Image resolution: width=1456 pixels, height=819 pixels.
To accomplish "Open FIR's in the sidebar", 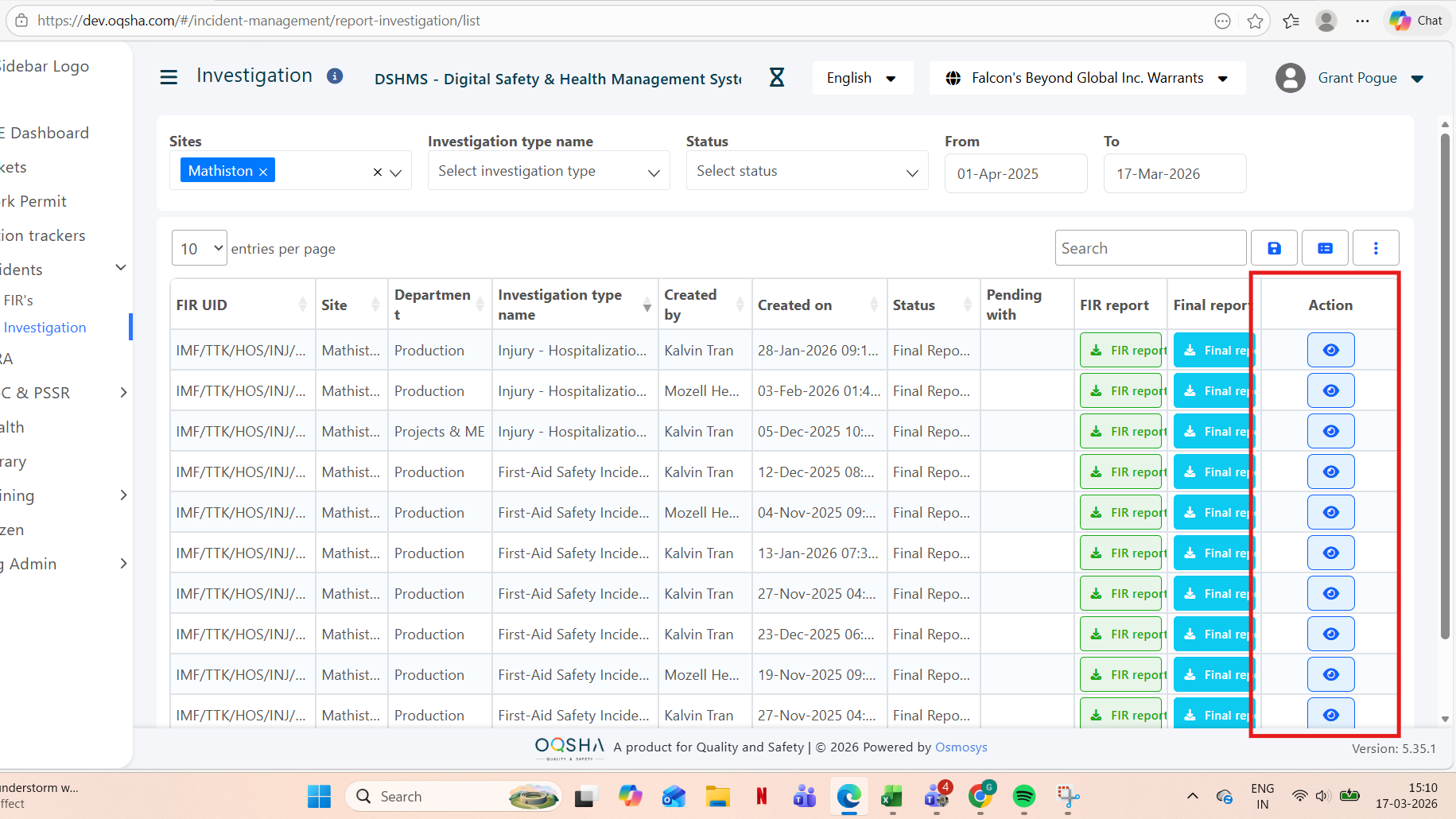I will coord(18,300).
